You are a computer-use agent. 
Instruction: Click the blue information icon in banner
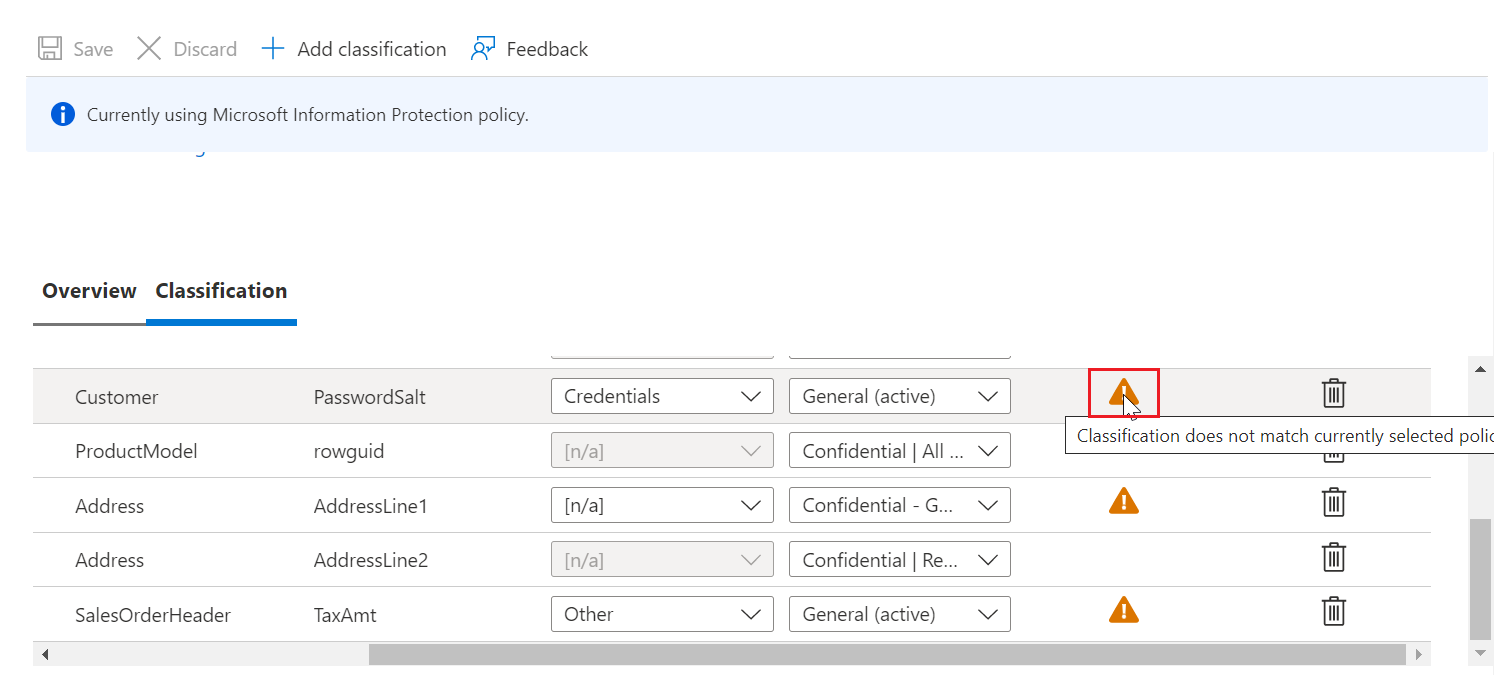click(63, 115)
